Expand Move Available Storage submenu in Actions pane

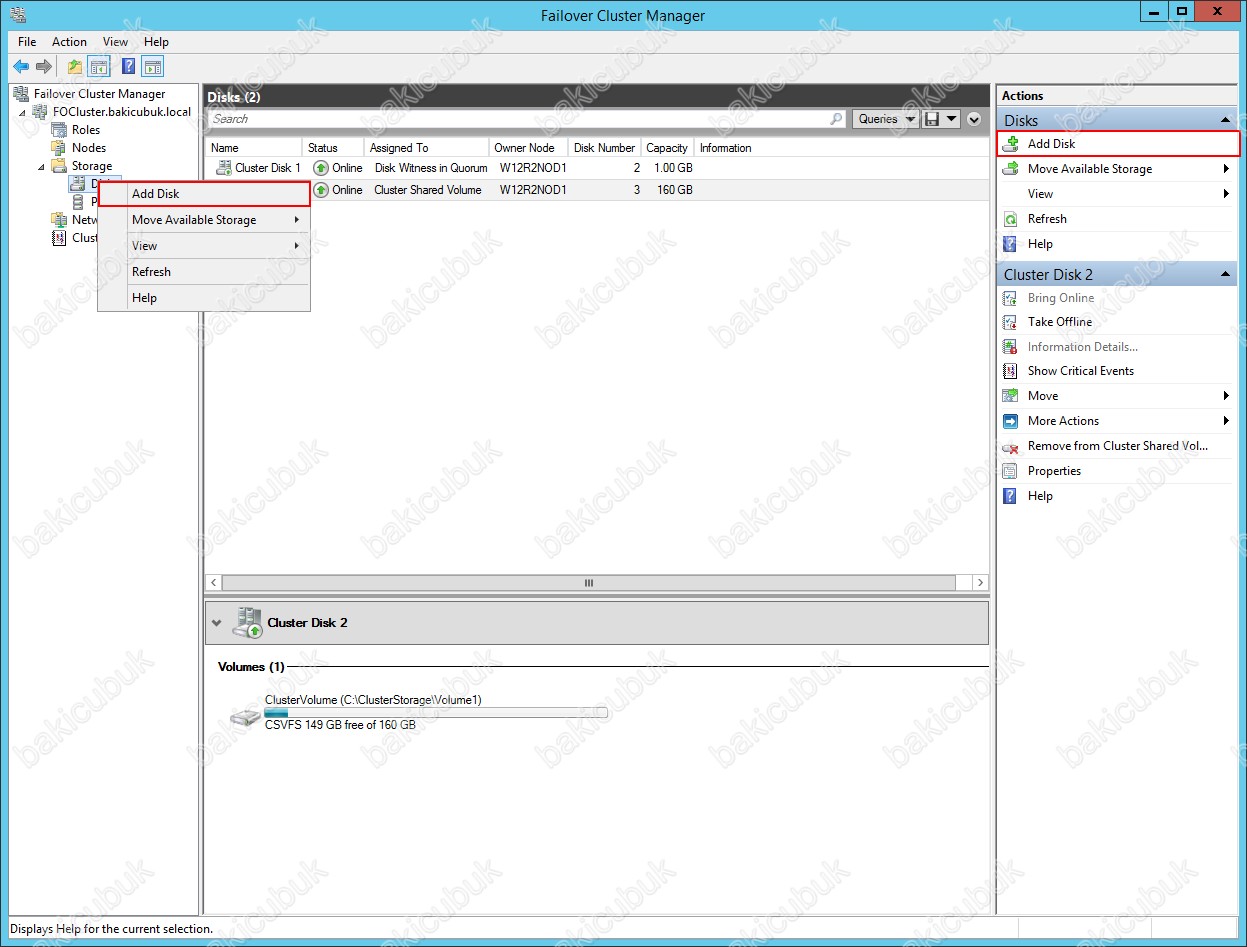tap(1226, 169)
